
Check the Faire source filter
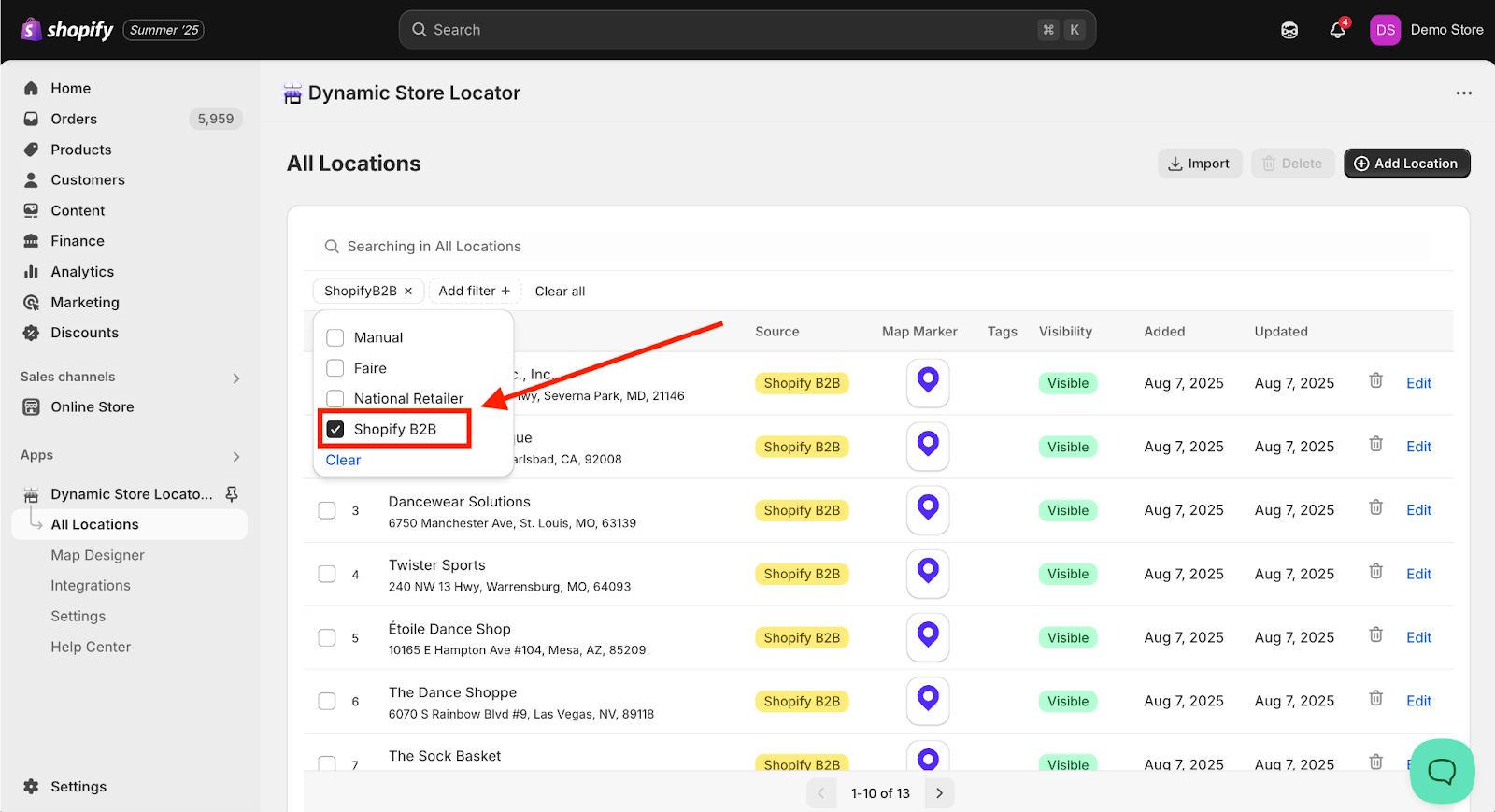pyautogui.click(x=335, y=368)
